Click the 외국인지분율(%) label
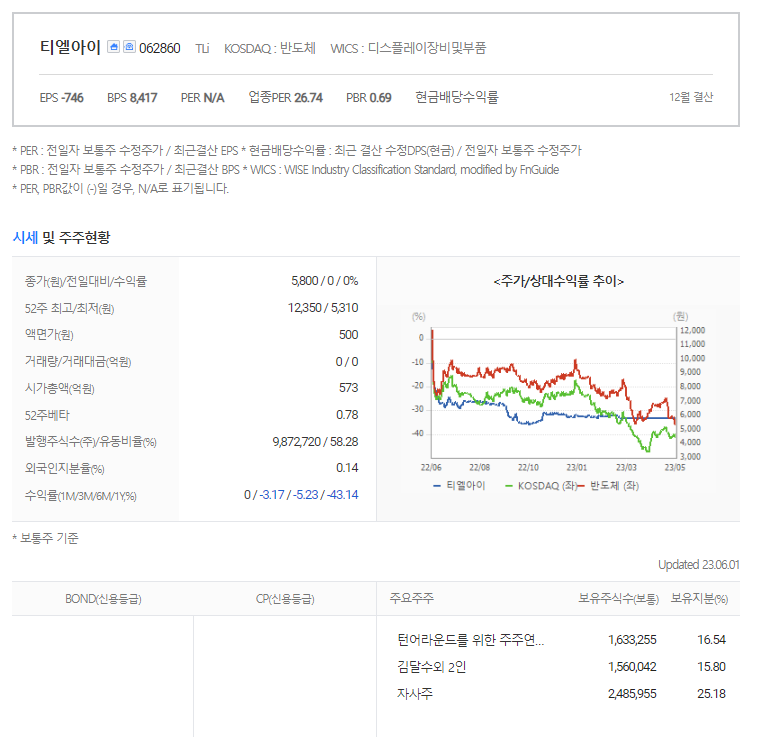 (64, 468)
